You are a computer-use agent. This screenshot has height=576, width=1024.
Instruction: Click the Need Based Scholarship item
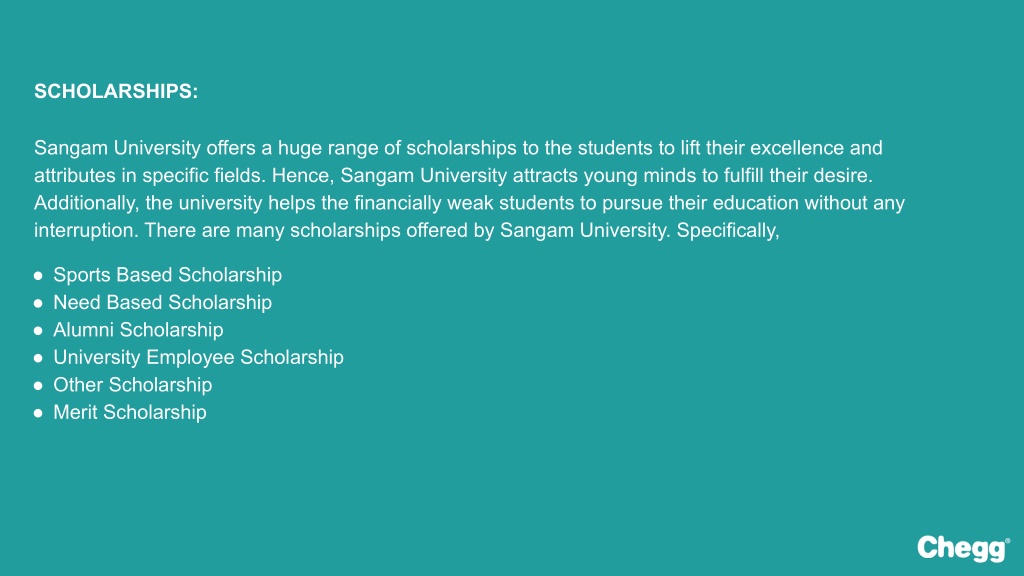coord(163,302)
